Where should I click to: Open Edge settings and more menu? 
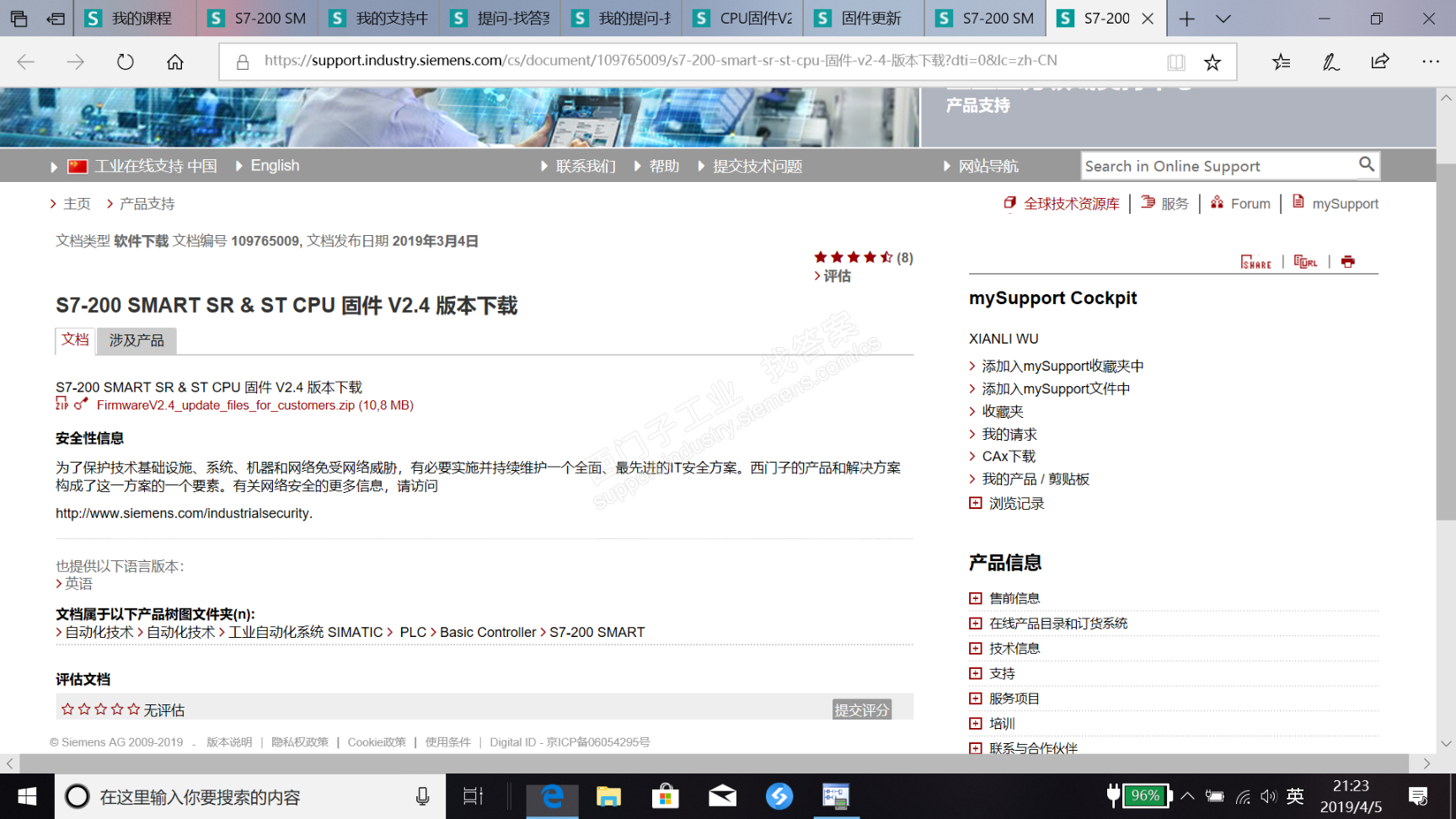click(1431, 62)
